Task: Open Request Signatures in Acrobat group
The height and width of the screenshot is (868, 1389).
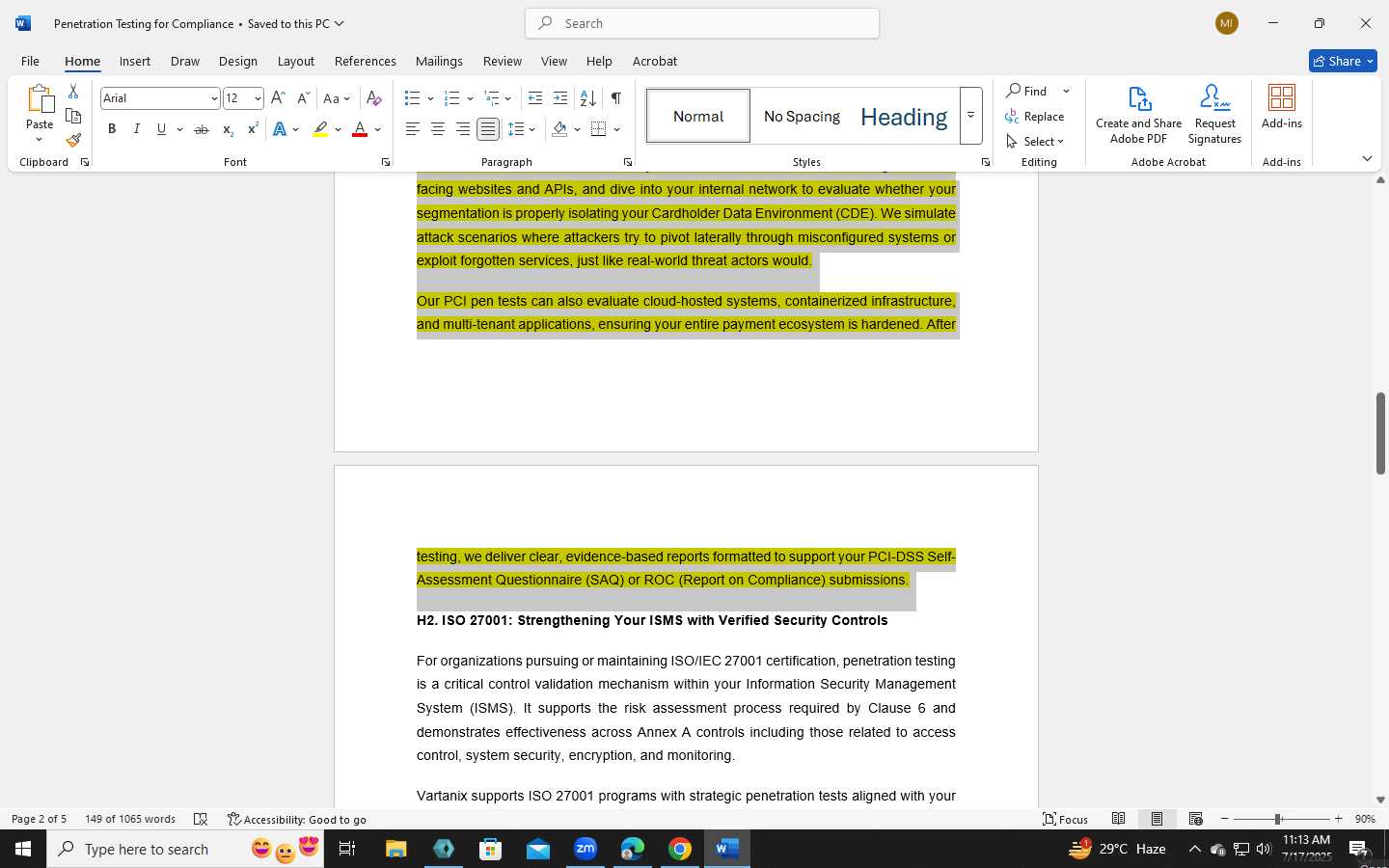Action: (x=1215, y=115)
